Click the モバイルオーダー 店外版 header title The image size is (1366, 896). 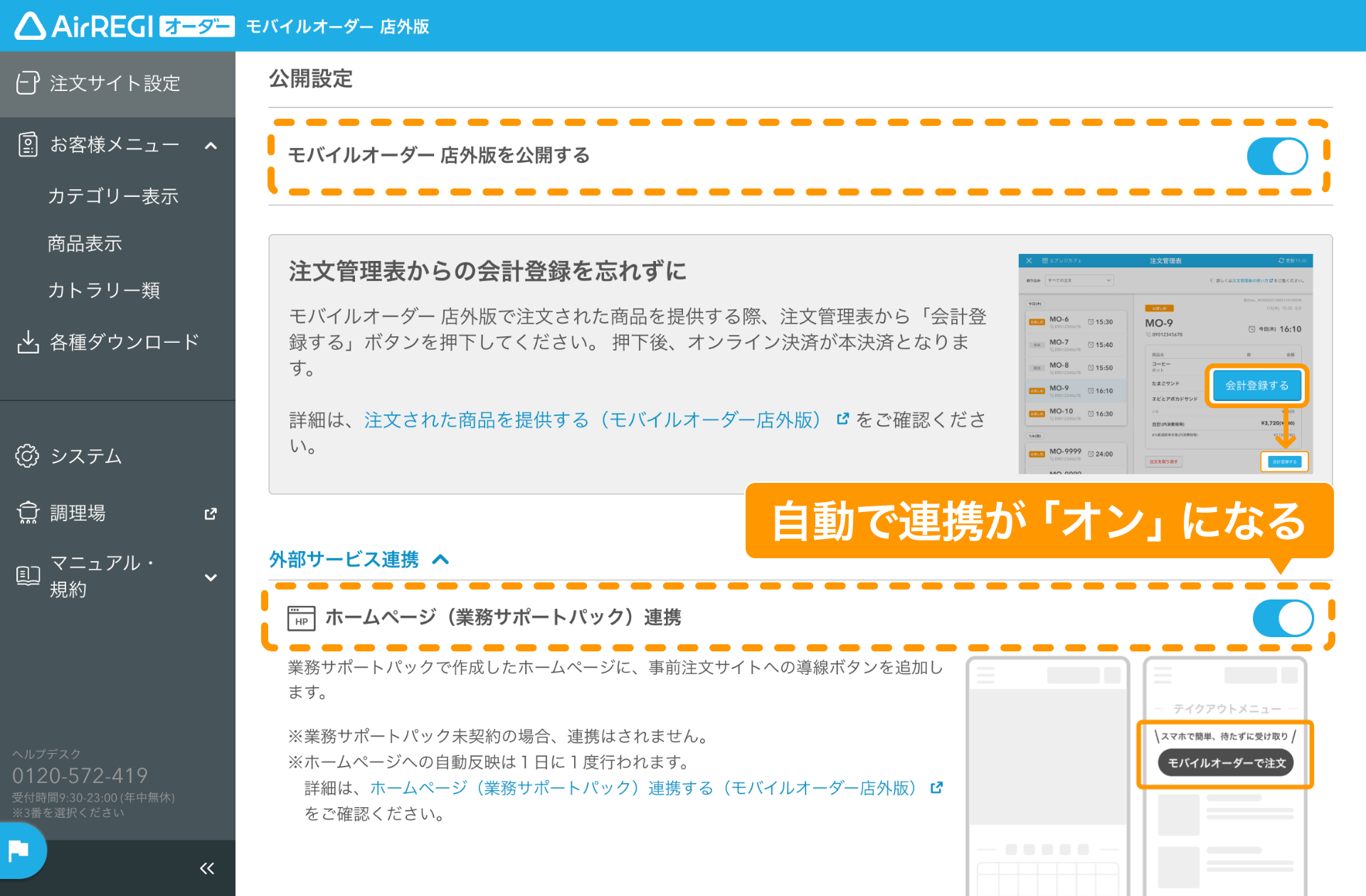337,26
